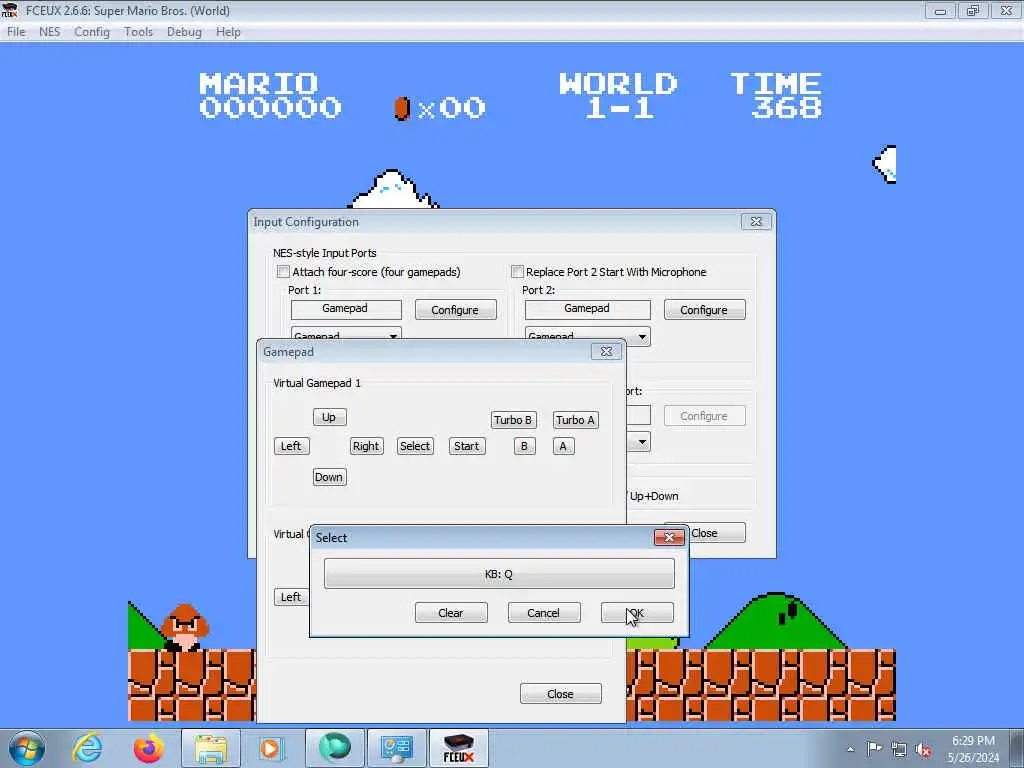This screenshot has height=768, width=1024.
Task: Open the control panel taskbar icon
Action: click(x=397, y=748)
